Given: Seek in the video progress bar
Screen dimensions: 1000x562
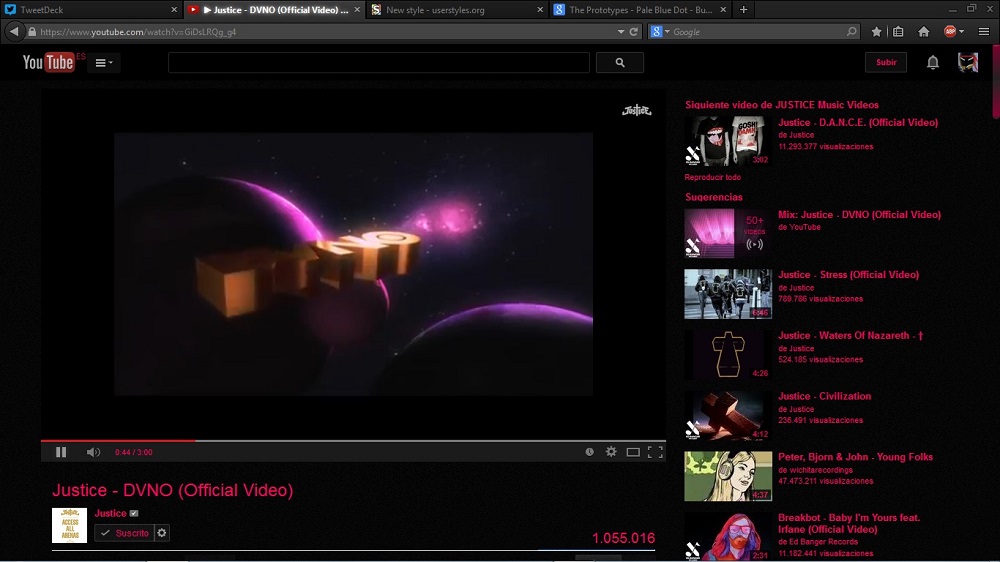Looking at the screenshot, I should (353, 440).
